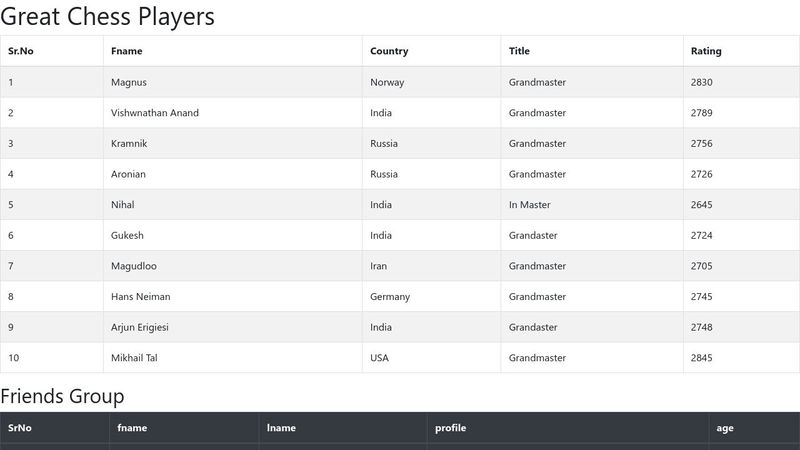This screenshot has width=800, height=450.
Task: Click Germany in the Country column
Action: tap(390, 297)
